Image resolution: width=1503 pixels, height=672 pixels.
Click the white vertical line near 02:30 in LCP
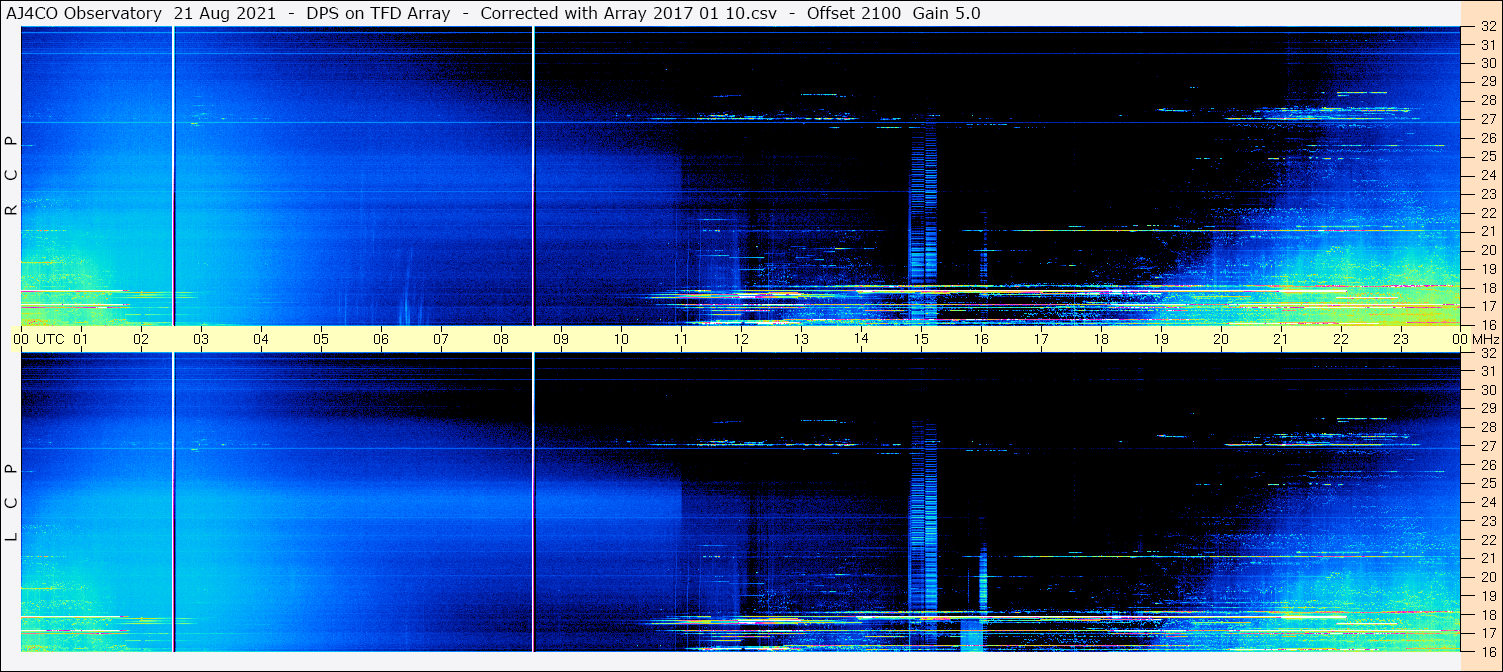tap(173, 502)
